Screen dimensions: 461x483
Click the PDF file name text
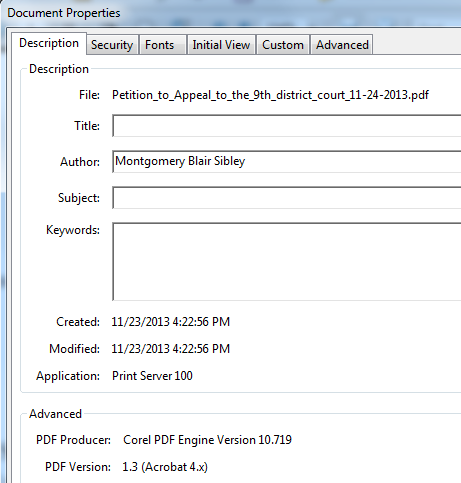(x=270, y=95)
